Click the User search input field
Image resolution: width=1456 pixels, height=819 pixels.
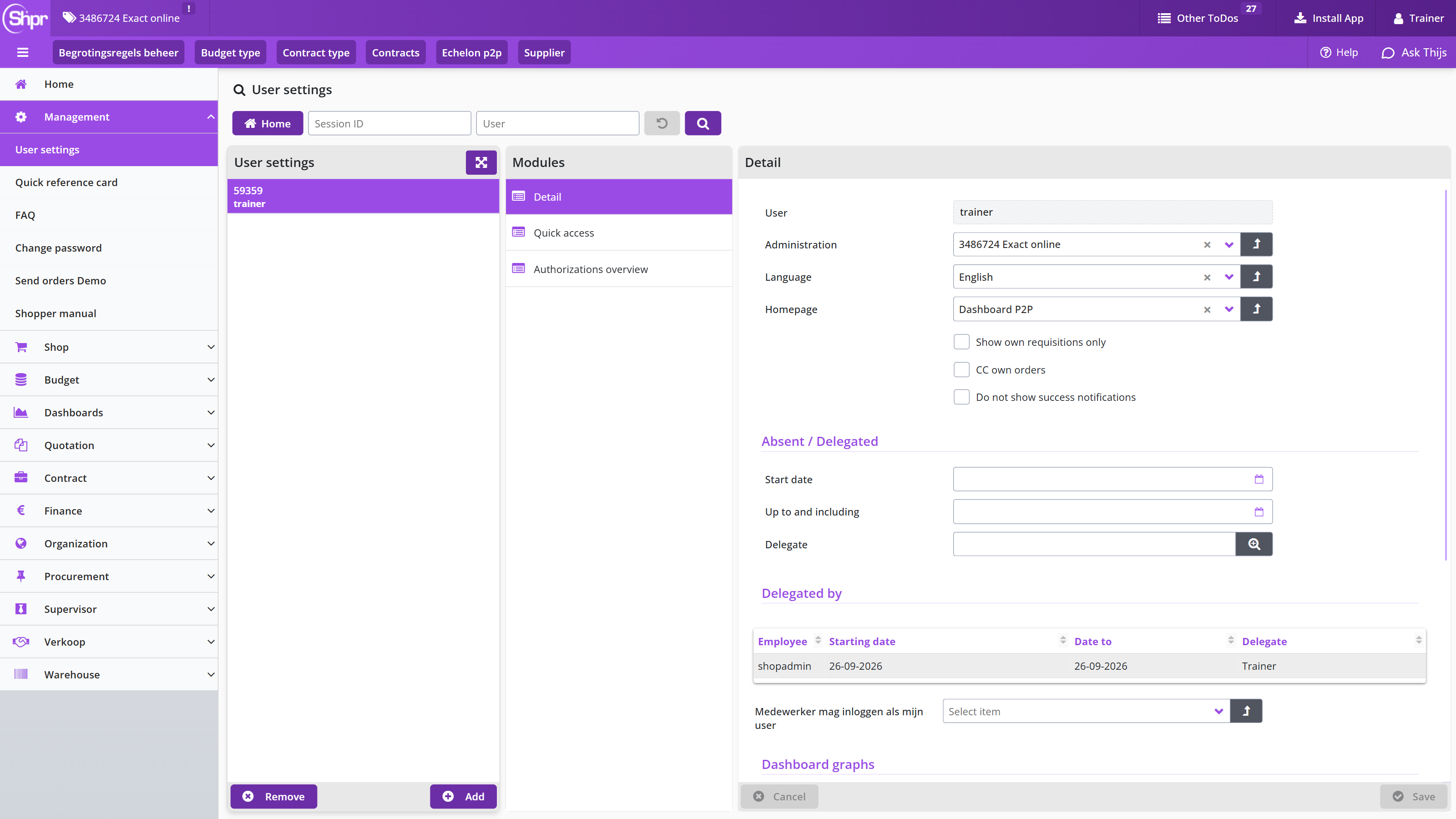point(558,123)
